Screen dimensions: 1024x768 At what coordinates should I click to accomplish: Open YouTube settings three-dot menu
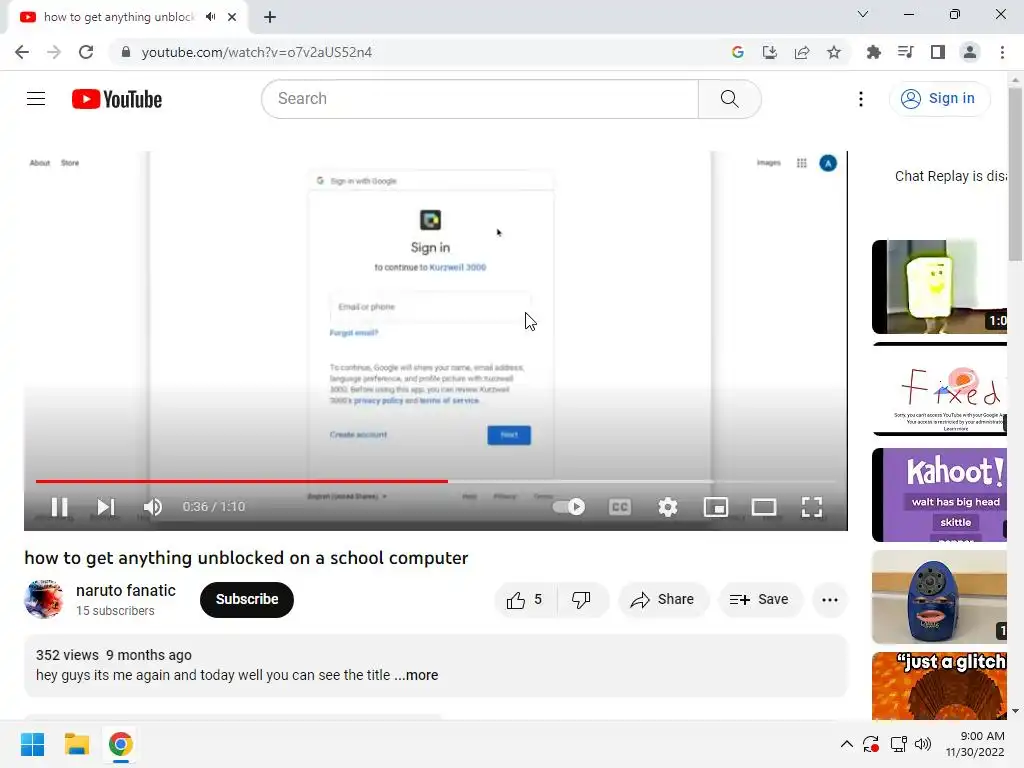[861, 99]
